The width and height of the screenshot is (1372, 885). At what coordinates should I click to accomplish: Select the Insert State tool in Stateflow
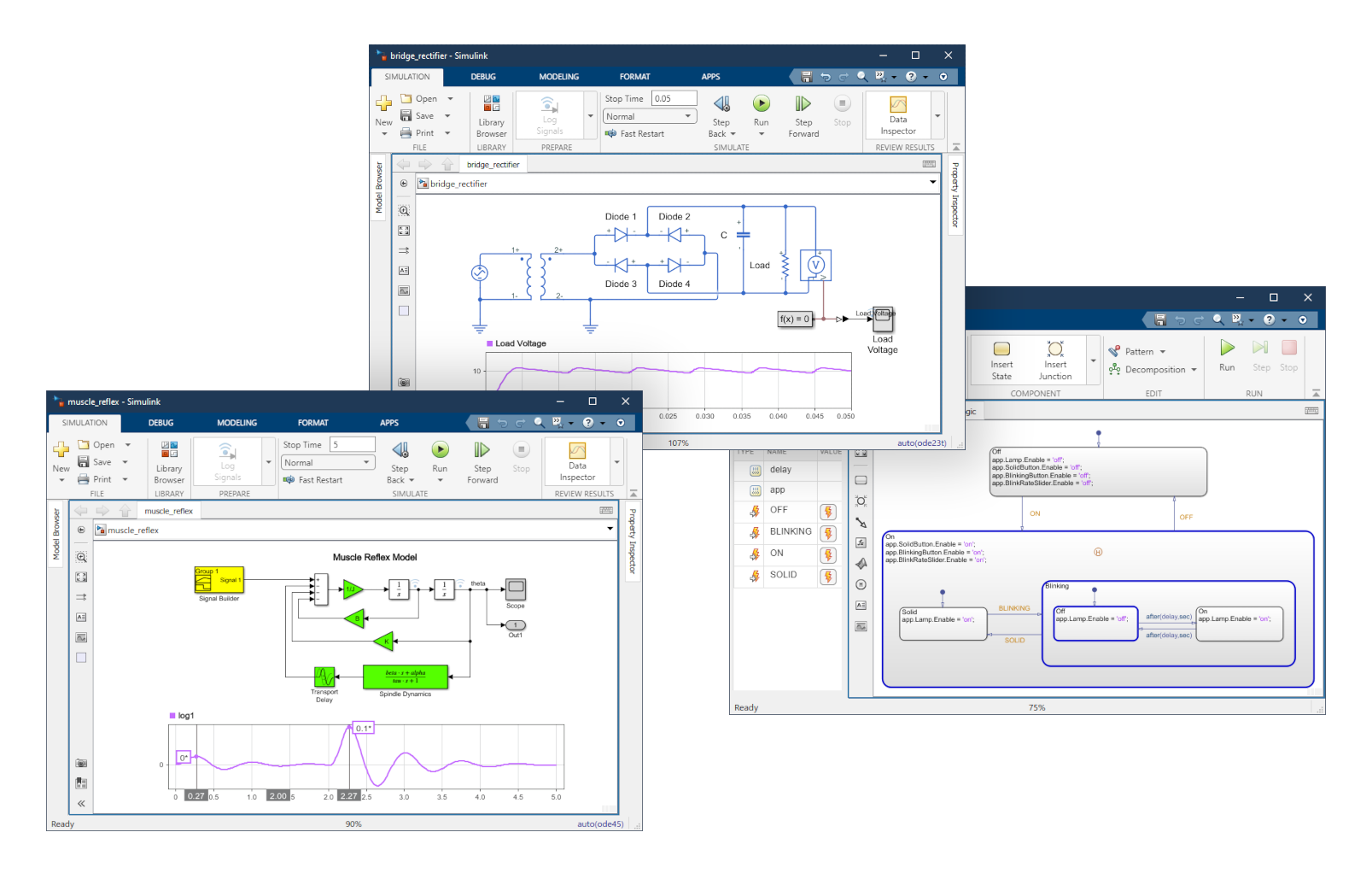(x=1000, y=359)
